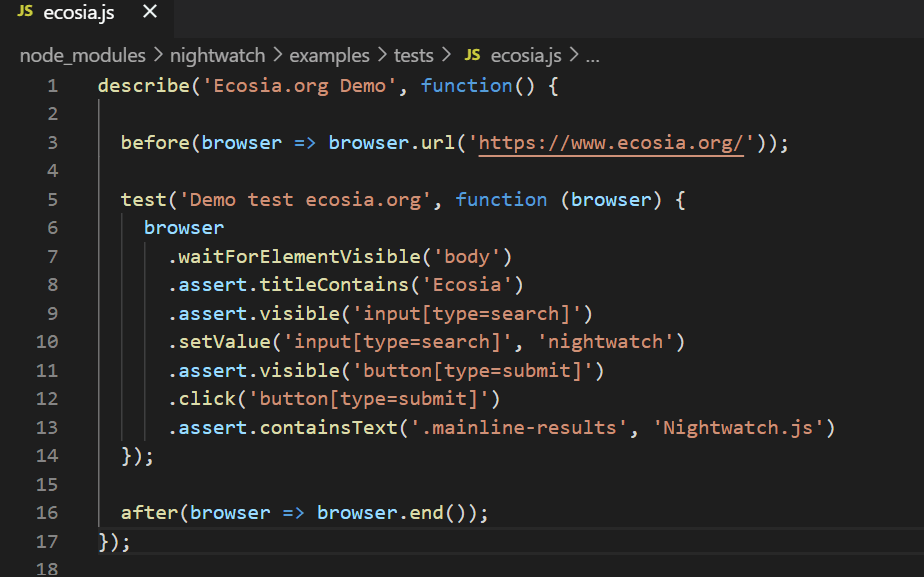Click the JS file icon in the breadcrumb bar
924x577 pixels.
(x=471, y=55)
